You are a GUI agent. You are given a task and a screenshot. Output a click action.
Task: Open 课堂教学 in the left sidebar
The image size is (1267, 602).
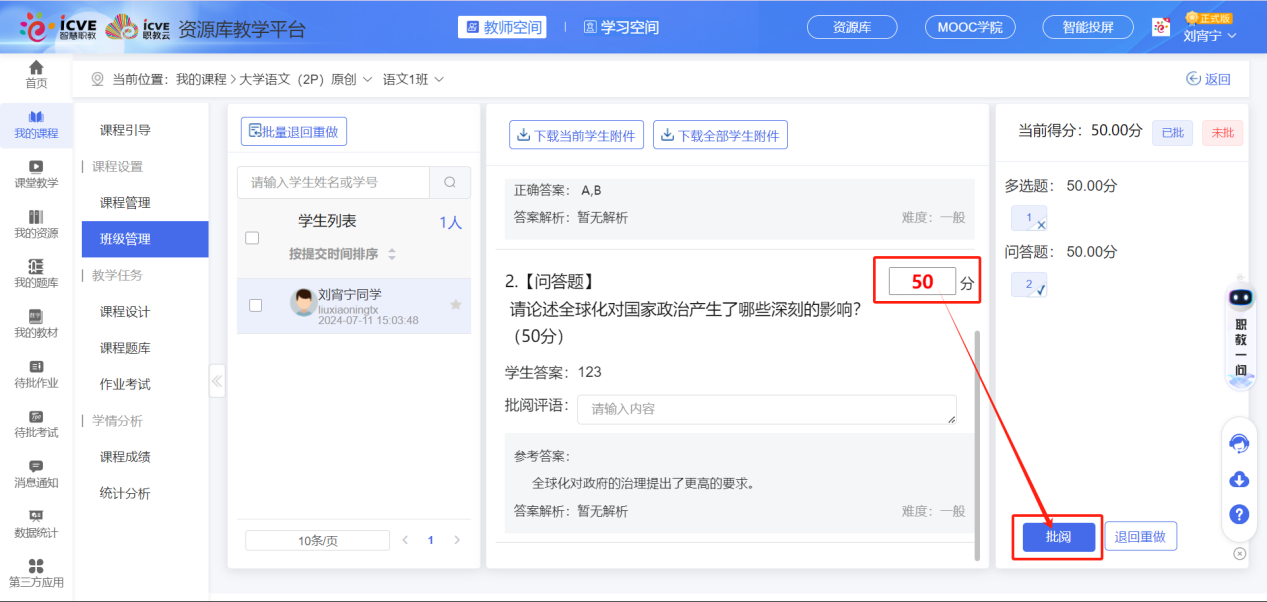[x=36, y=177]
